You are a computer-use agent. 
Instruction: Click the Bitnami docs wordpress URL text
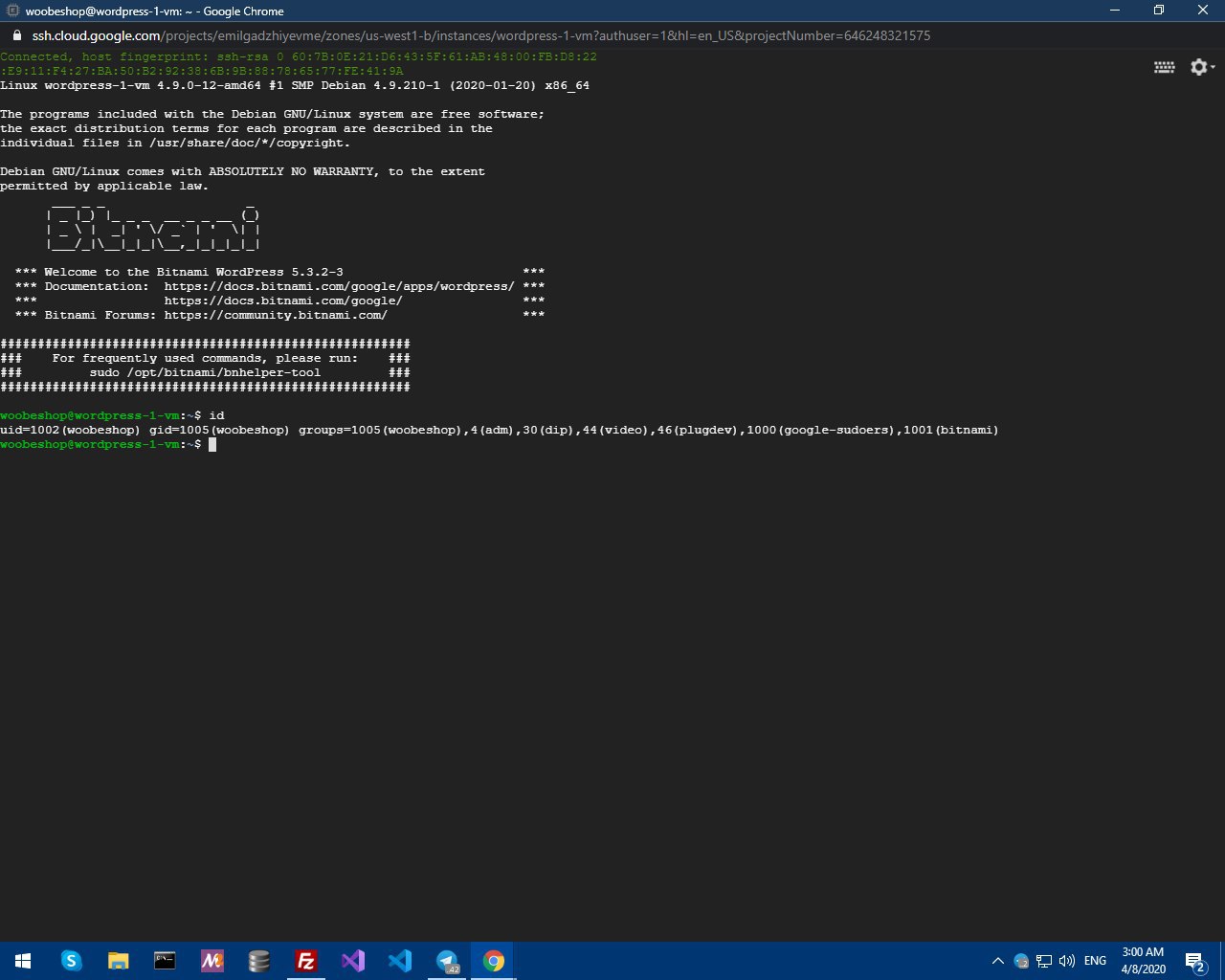click(x=339, y=286)
